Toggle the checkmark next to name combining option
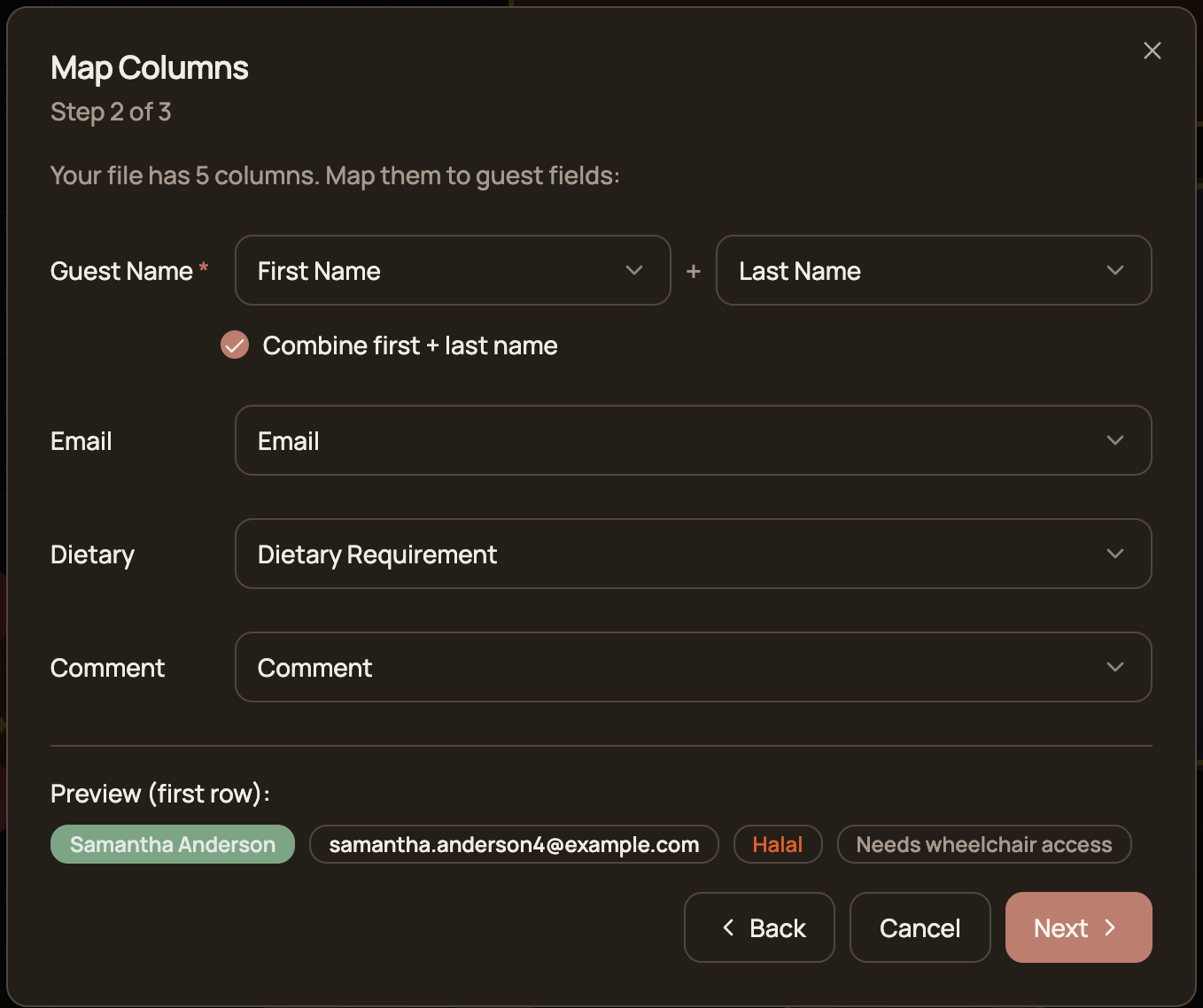Screen dimensions: 1203x1008 point(234,345)
